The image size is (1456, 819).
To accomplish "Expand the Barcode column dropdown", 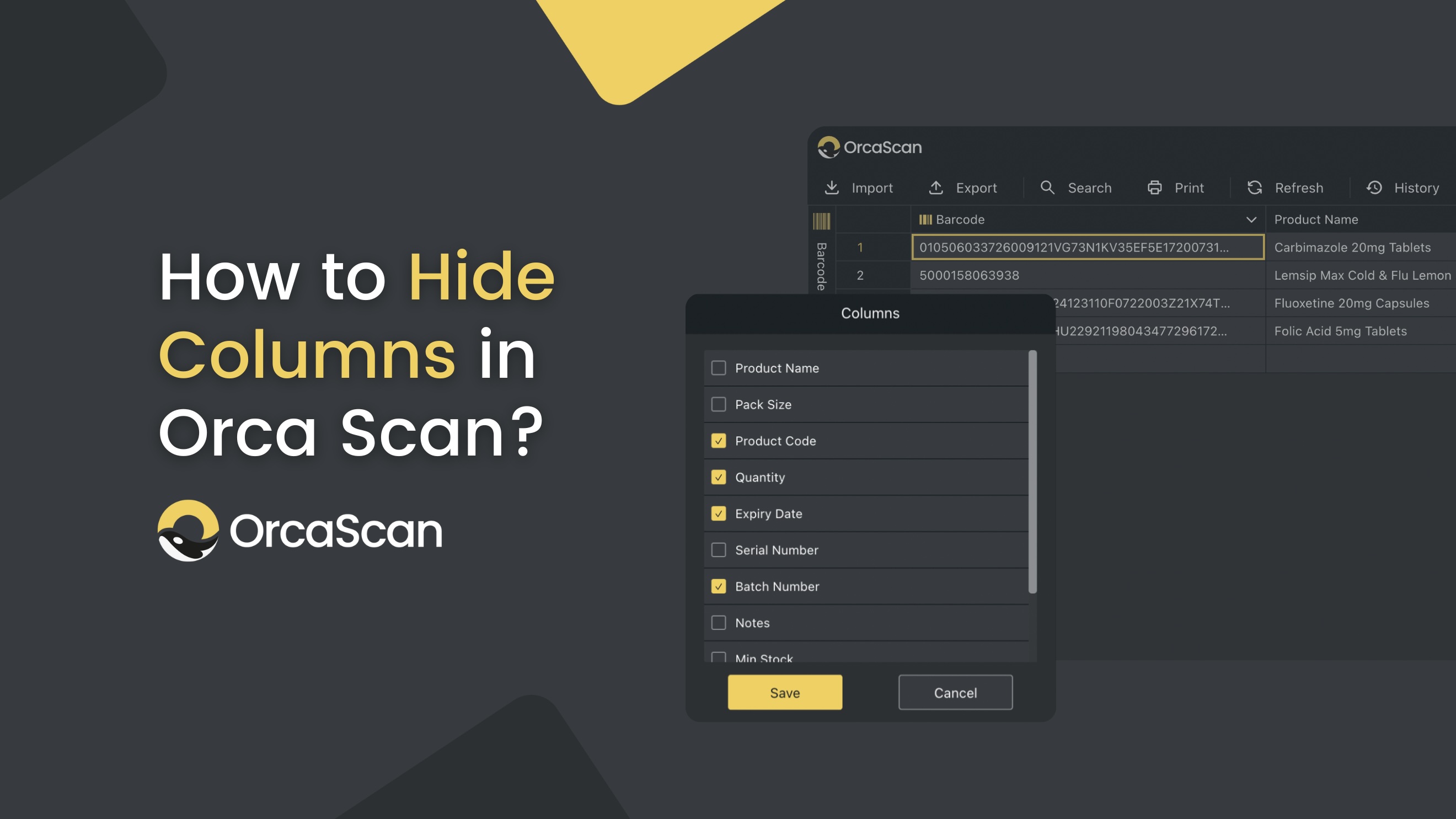I will [x=1251, y=219].
